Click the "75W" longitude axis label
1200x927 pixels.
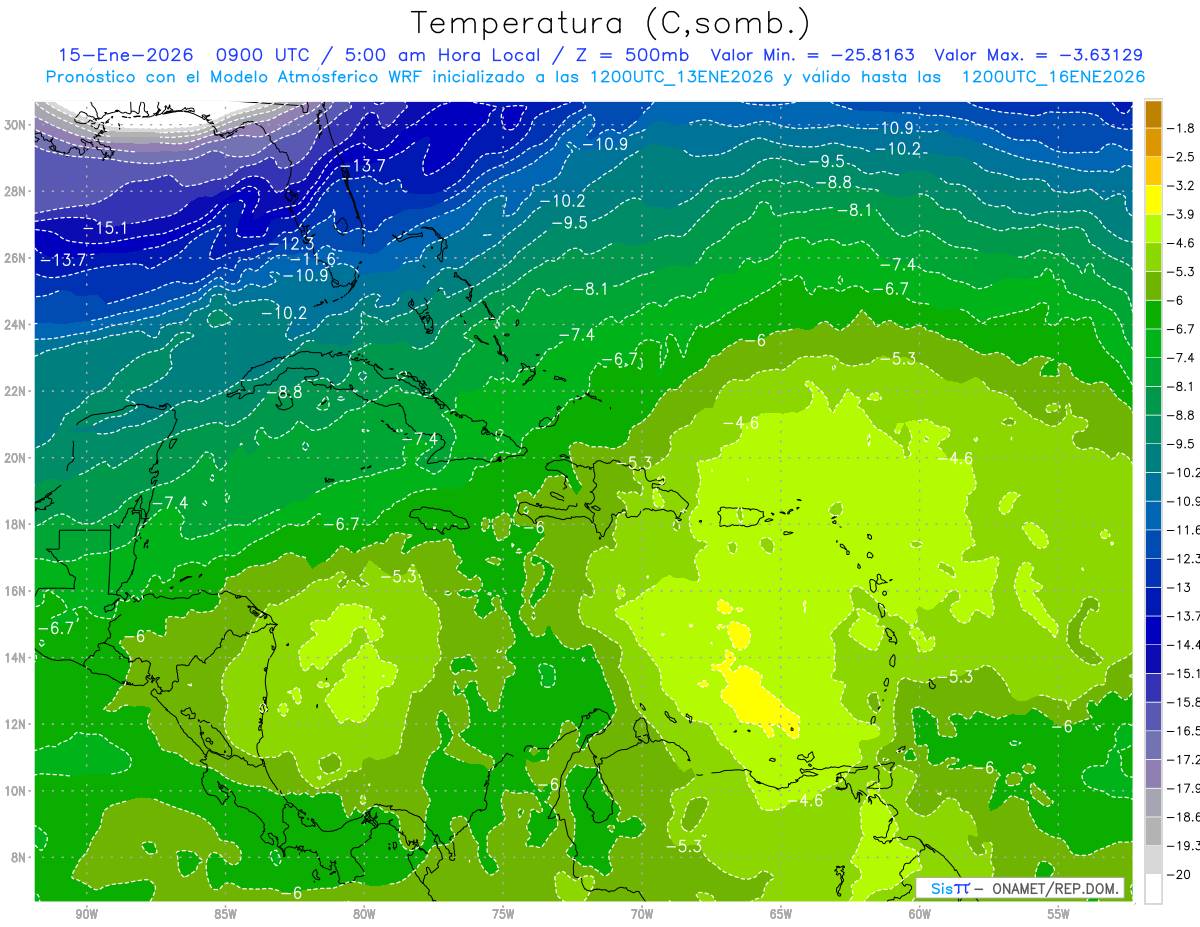(503, 915)
